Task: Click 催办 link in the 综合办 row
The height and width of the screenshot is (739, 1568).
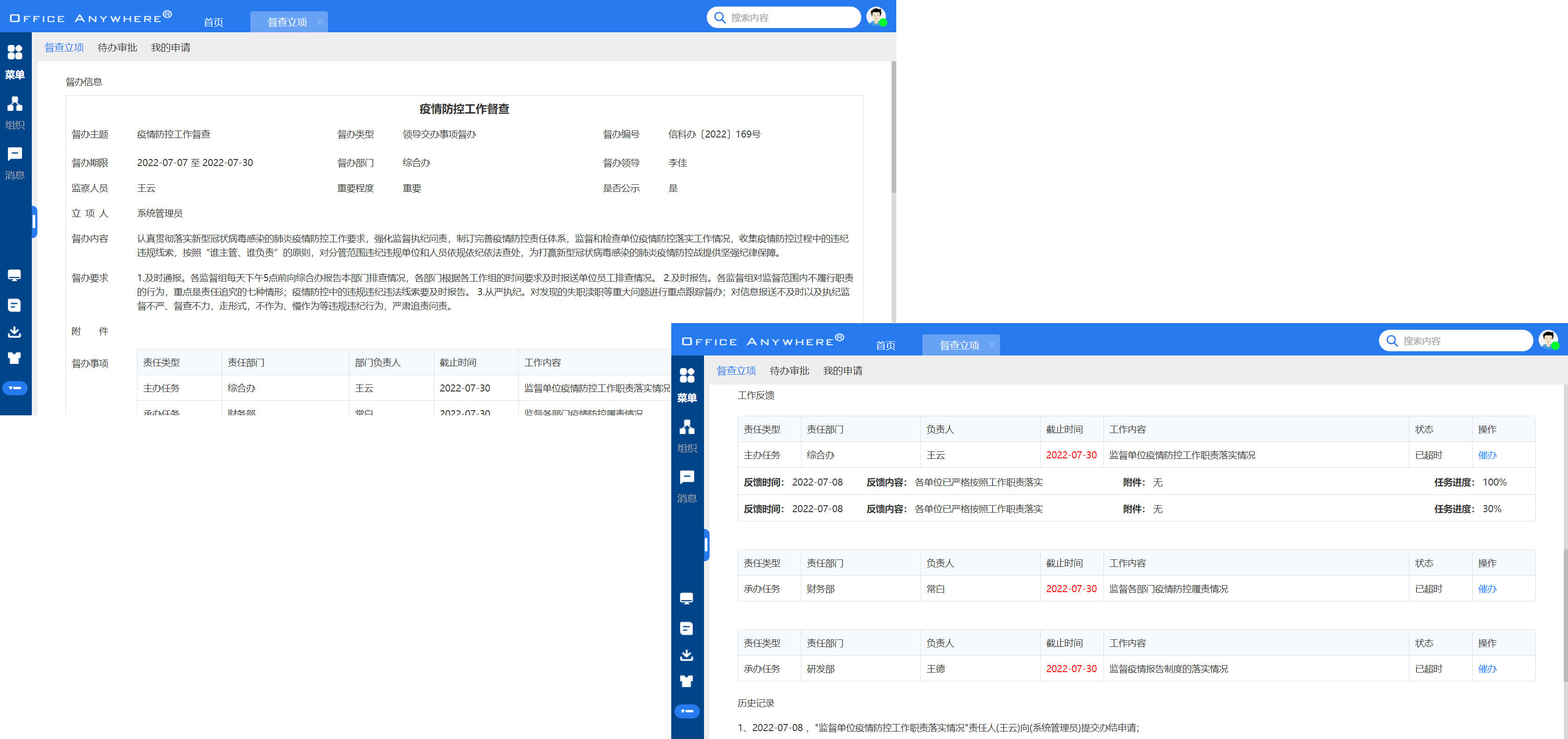Action: point(1487,456)
